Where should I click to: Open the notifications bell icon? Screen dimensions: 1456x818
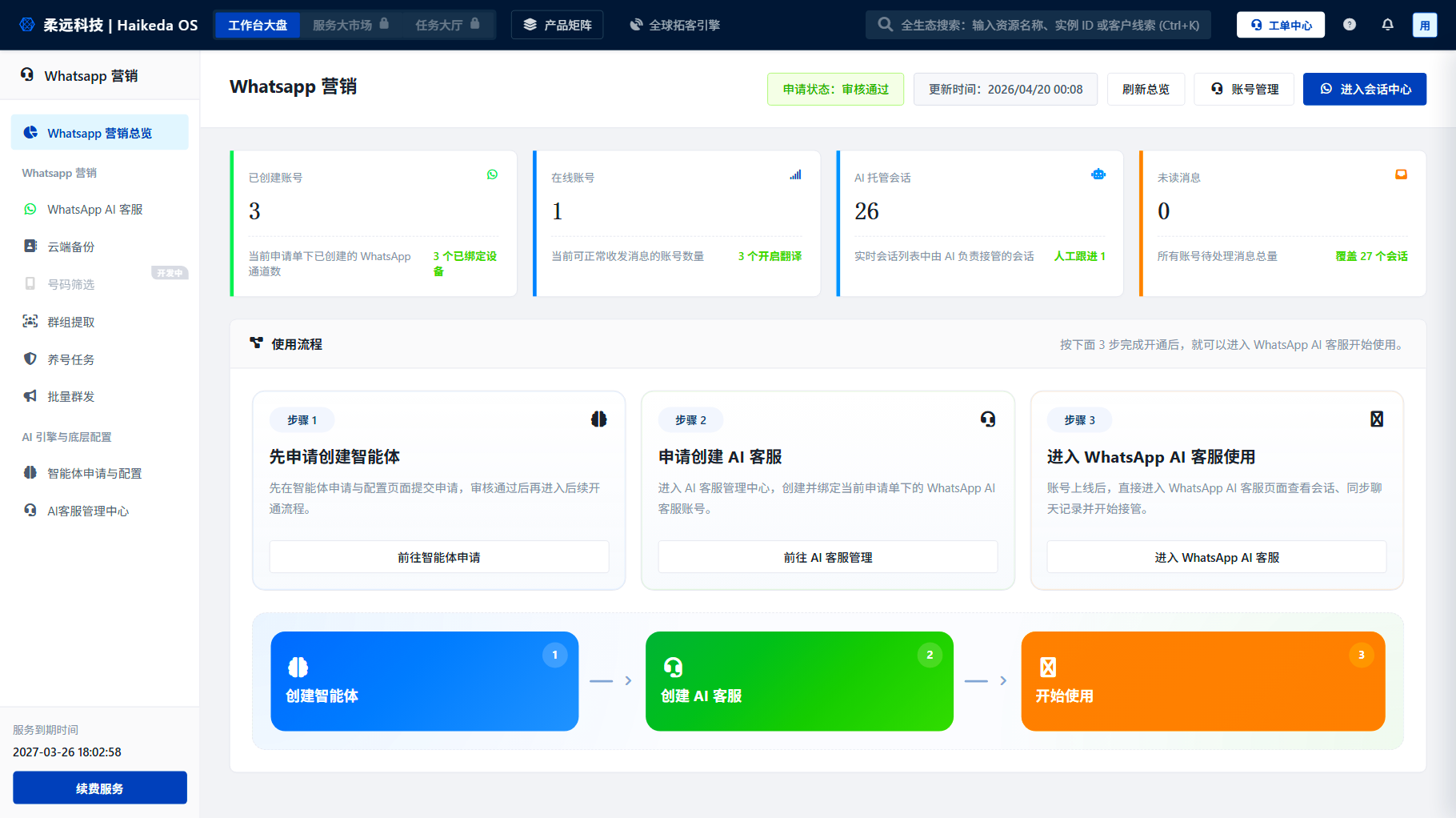1388,25
